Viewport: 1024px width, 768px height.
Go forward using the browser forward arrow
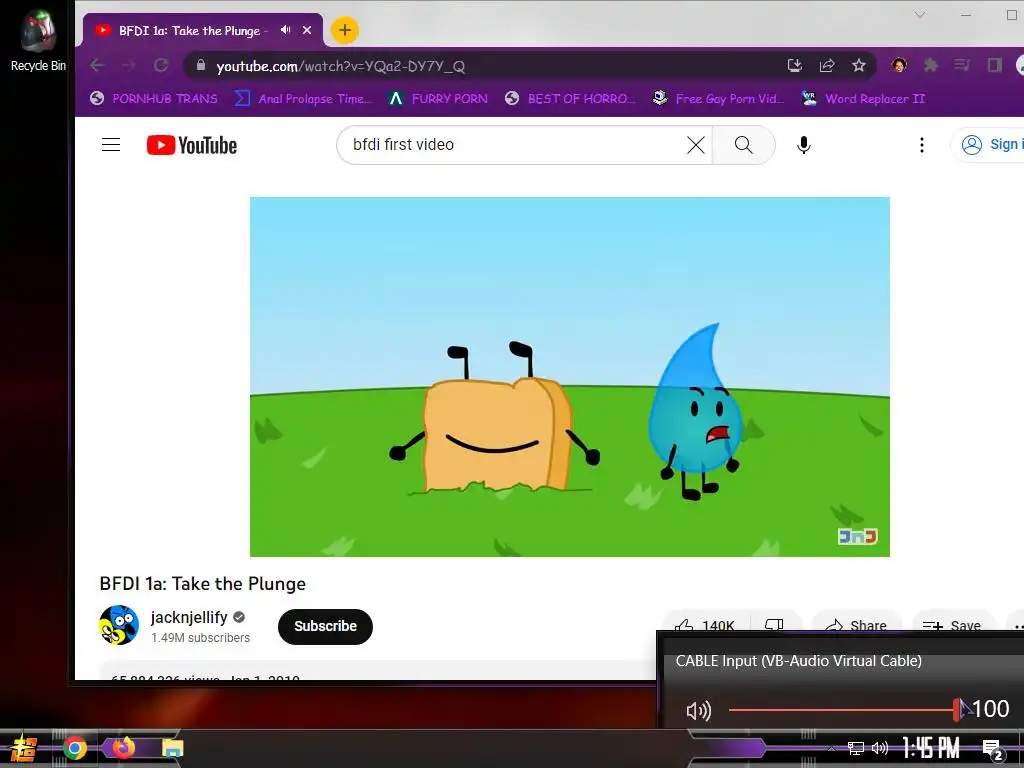129,65
